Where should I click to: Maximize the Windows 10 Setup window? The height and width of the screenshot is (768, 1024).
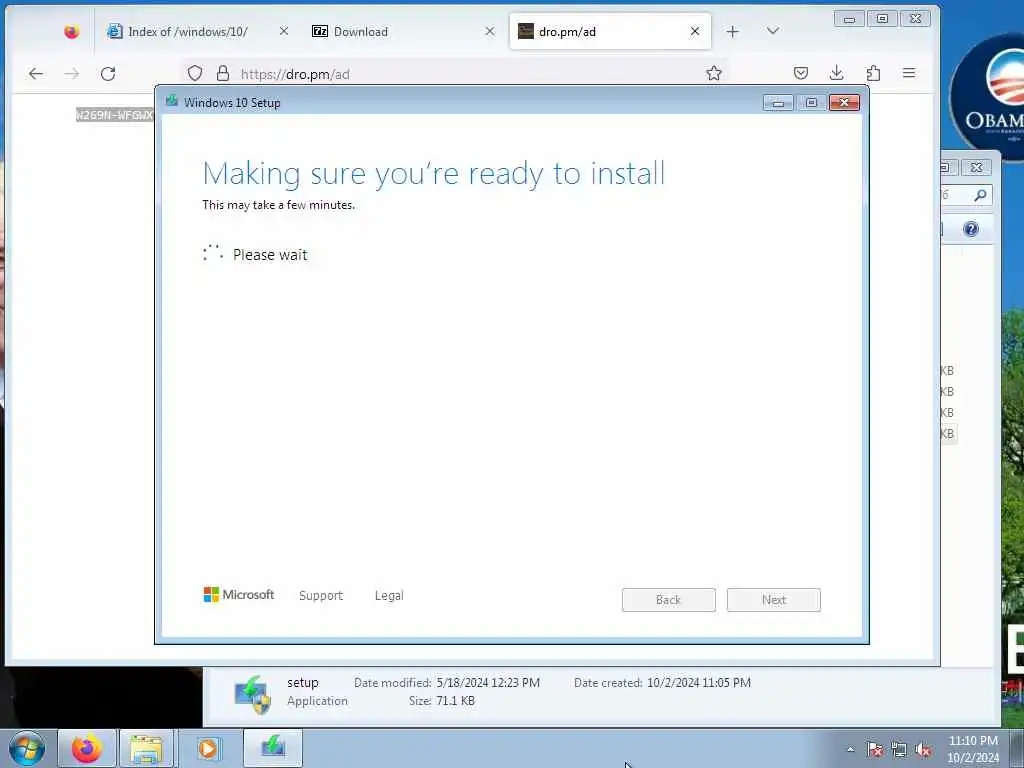(x=811, y=103)
